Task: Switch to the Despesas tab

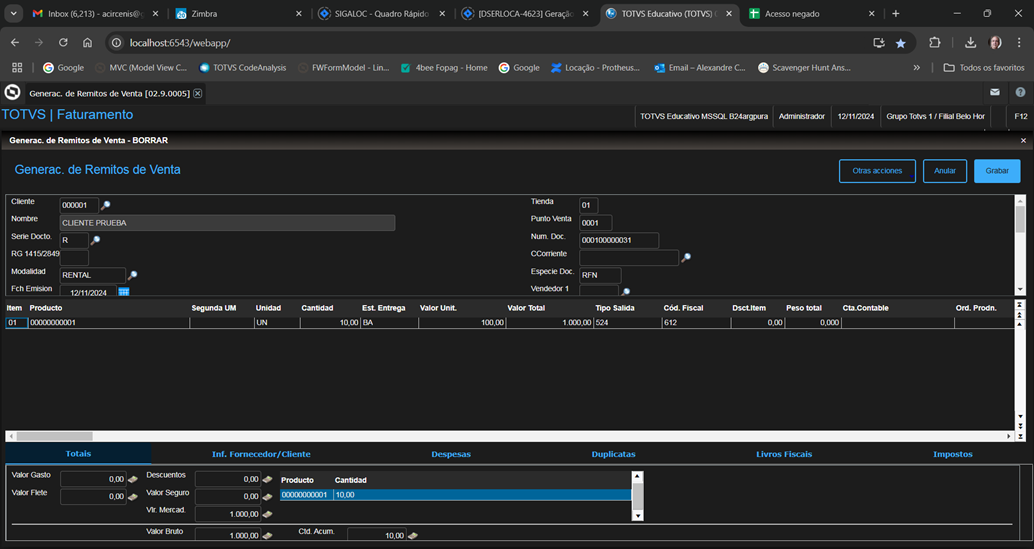Action: 451,454
